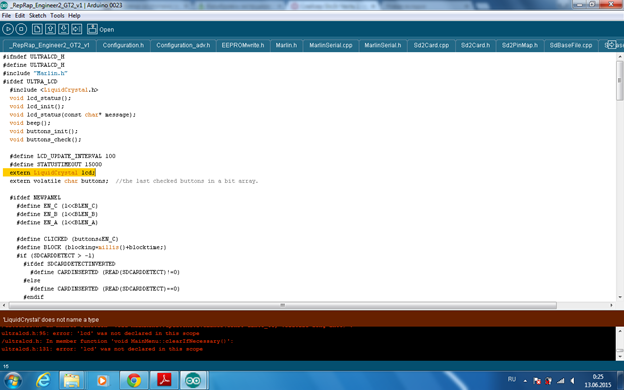This screenshot has height=390, width=624.
Task: Click the Open sketch arrow-up icon
Action: tap(50, 29)
